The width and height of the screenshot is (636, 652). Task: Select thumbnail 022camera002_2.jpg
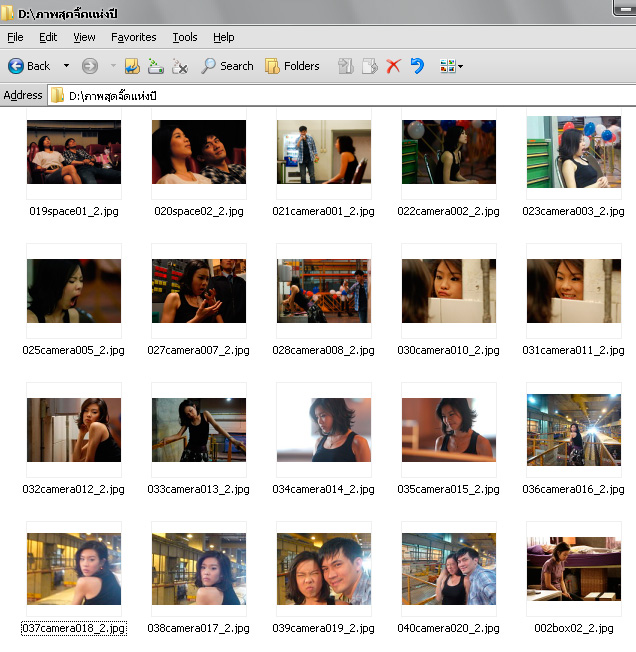coord(449,152)
